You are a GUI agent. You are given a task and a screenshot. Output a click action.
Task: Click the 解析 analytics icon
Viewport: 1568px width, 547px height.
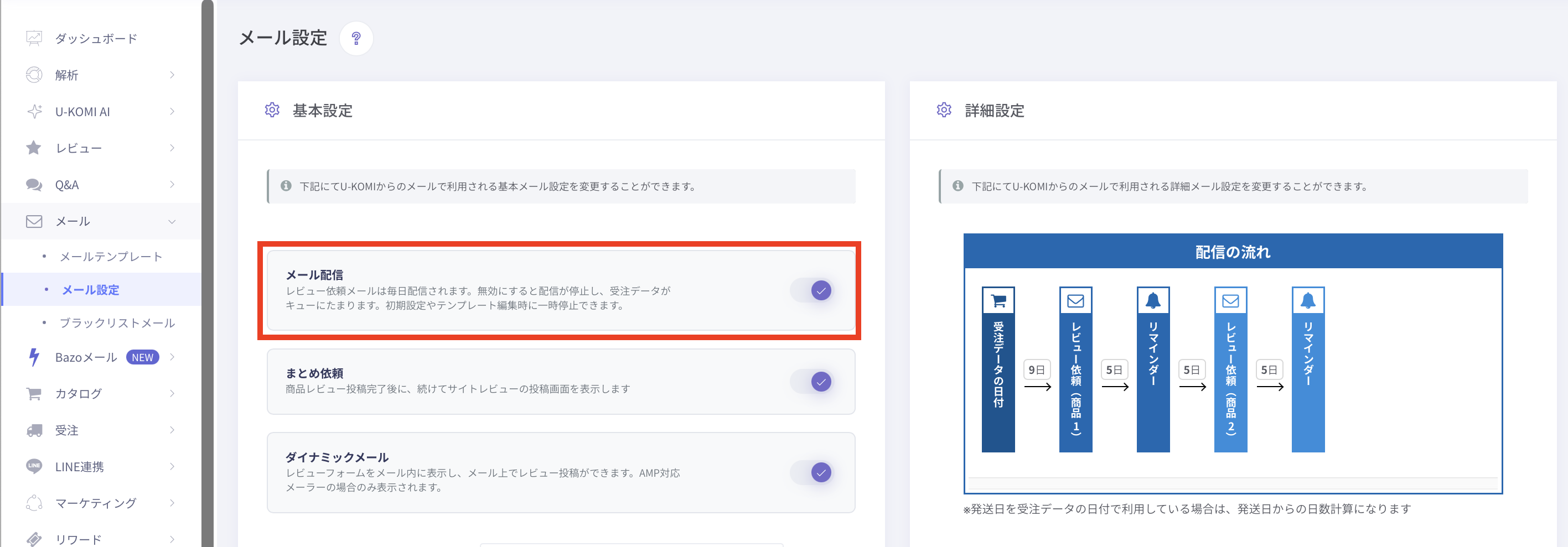pyautogui.click(x=34, y=75)
